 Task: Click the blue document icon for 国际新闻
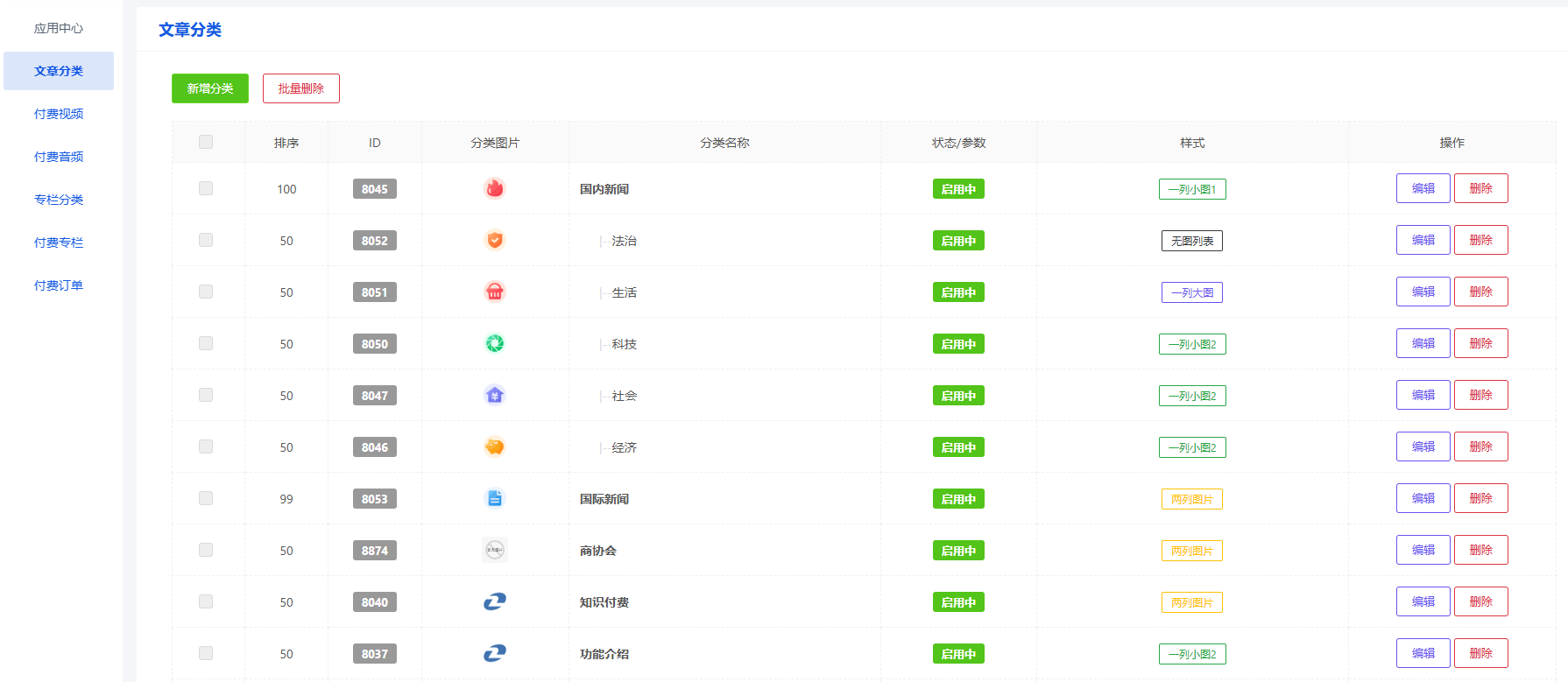coord(495,498)
